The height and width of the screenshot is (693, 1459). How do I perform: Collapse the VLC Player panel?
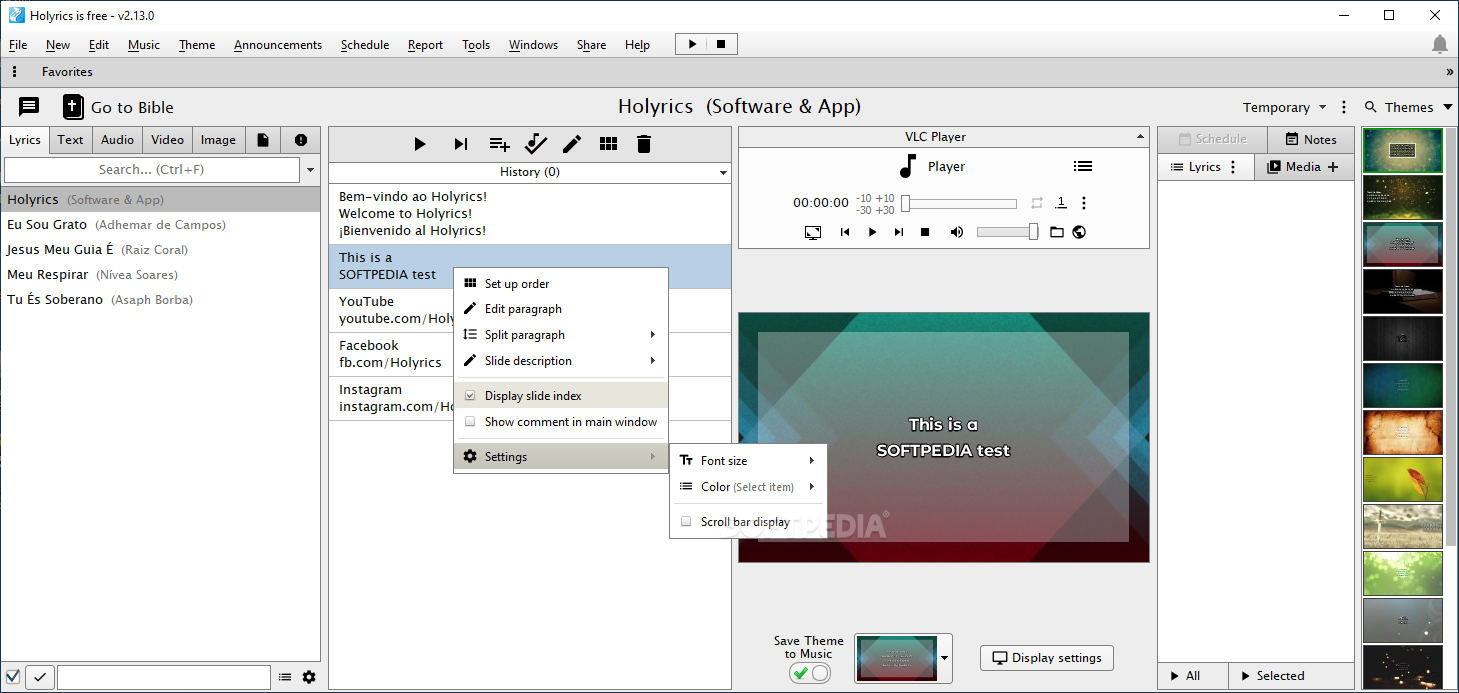tap(1139, 137)
